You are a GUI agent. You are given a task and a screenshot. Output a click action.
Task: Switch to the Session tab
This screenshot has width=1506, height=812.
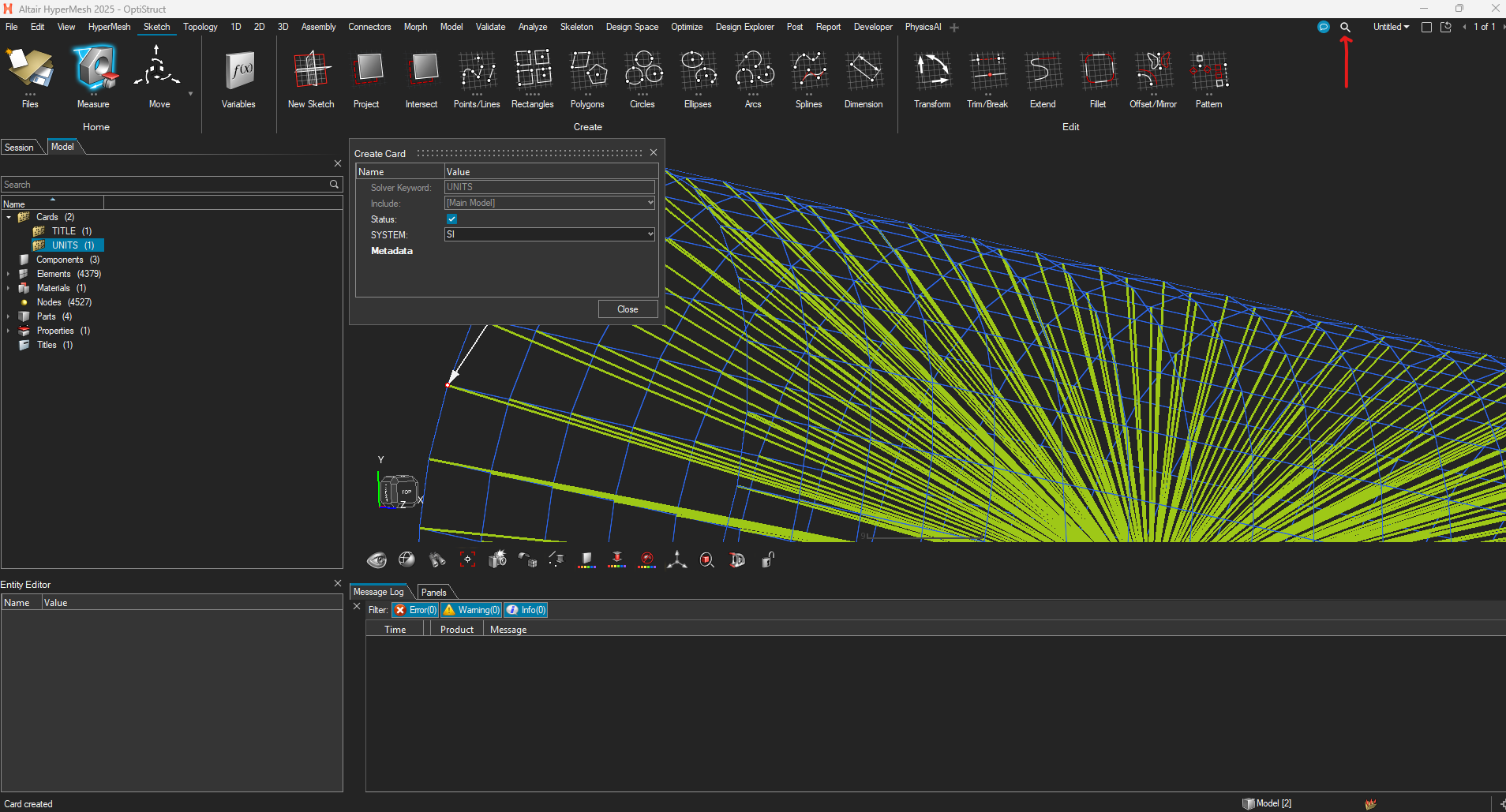20,148
